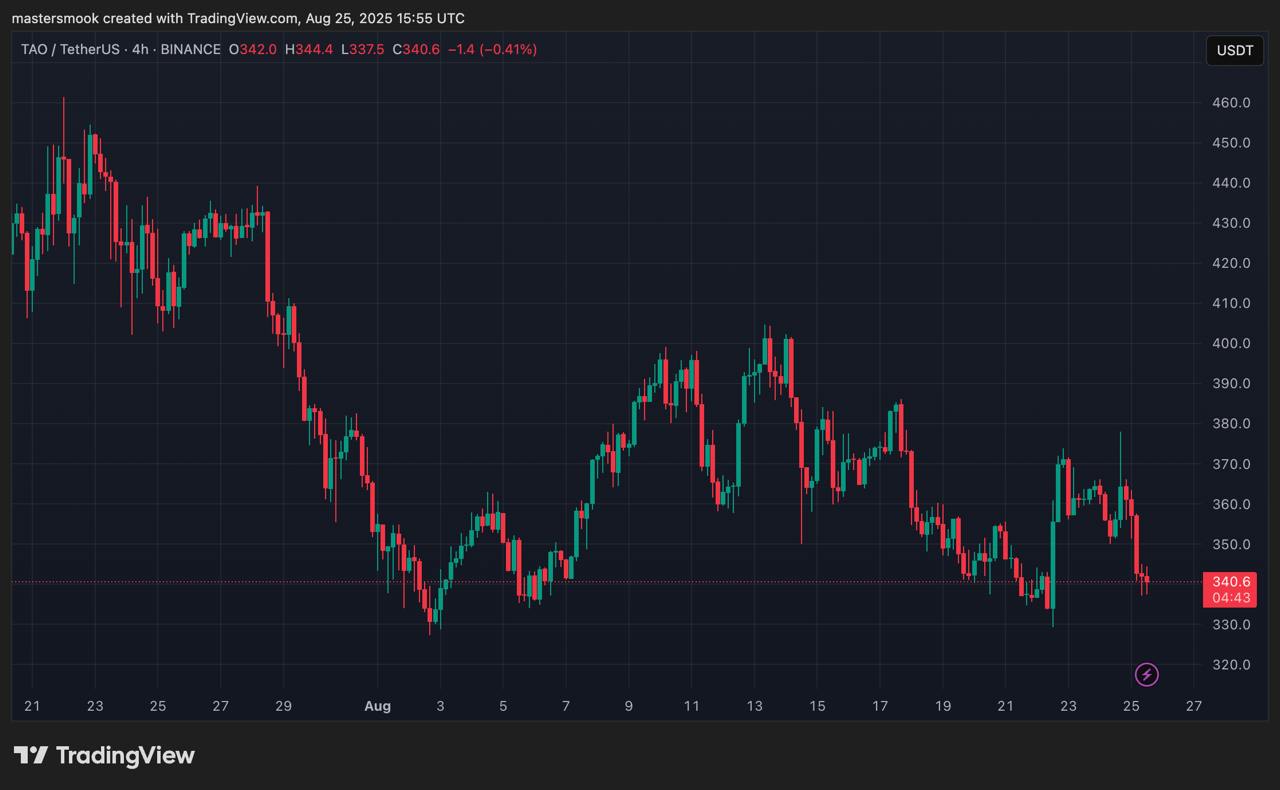Select the open value O342.0

pos(253,49)
